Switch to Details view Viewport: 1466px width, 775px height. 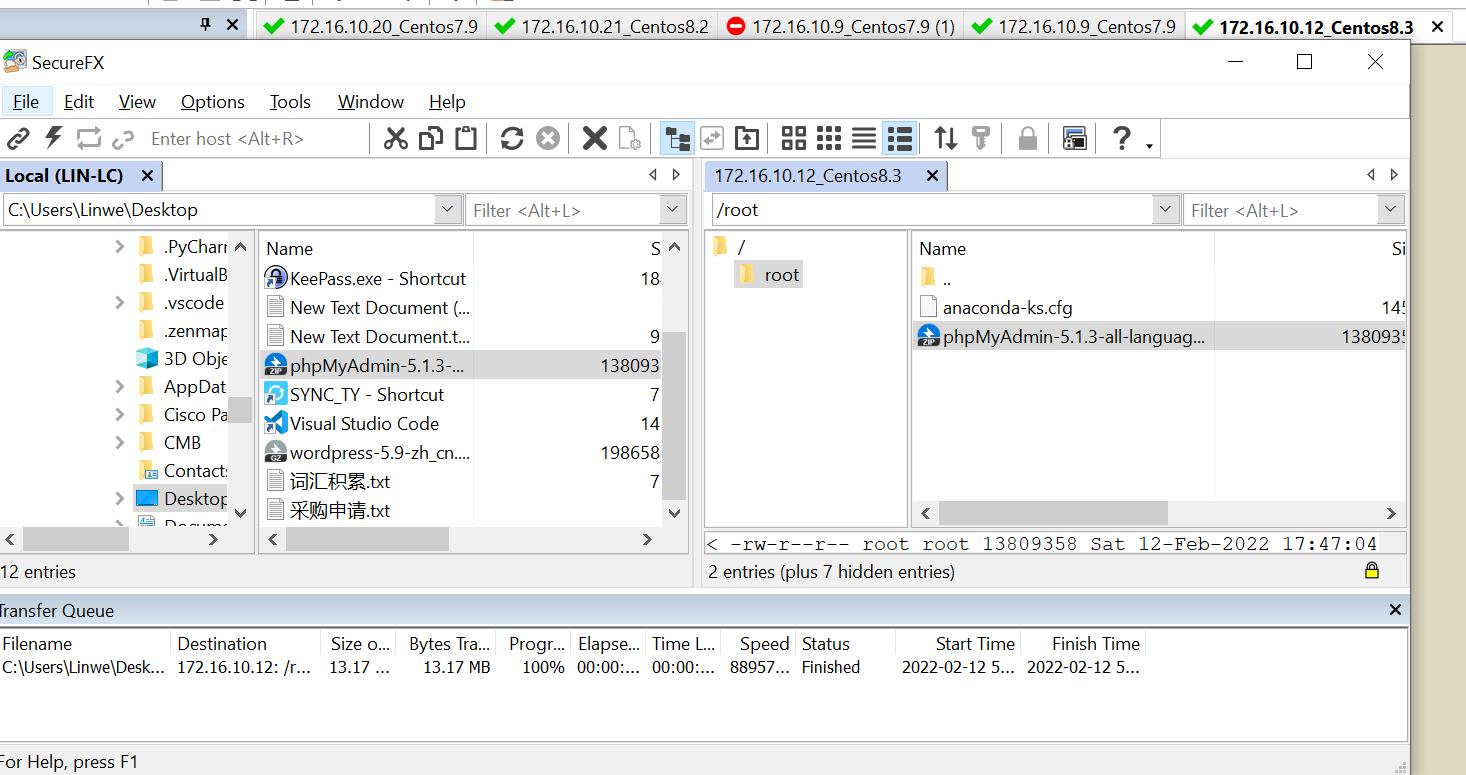(x=900, y=138)
